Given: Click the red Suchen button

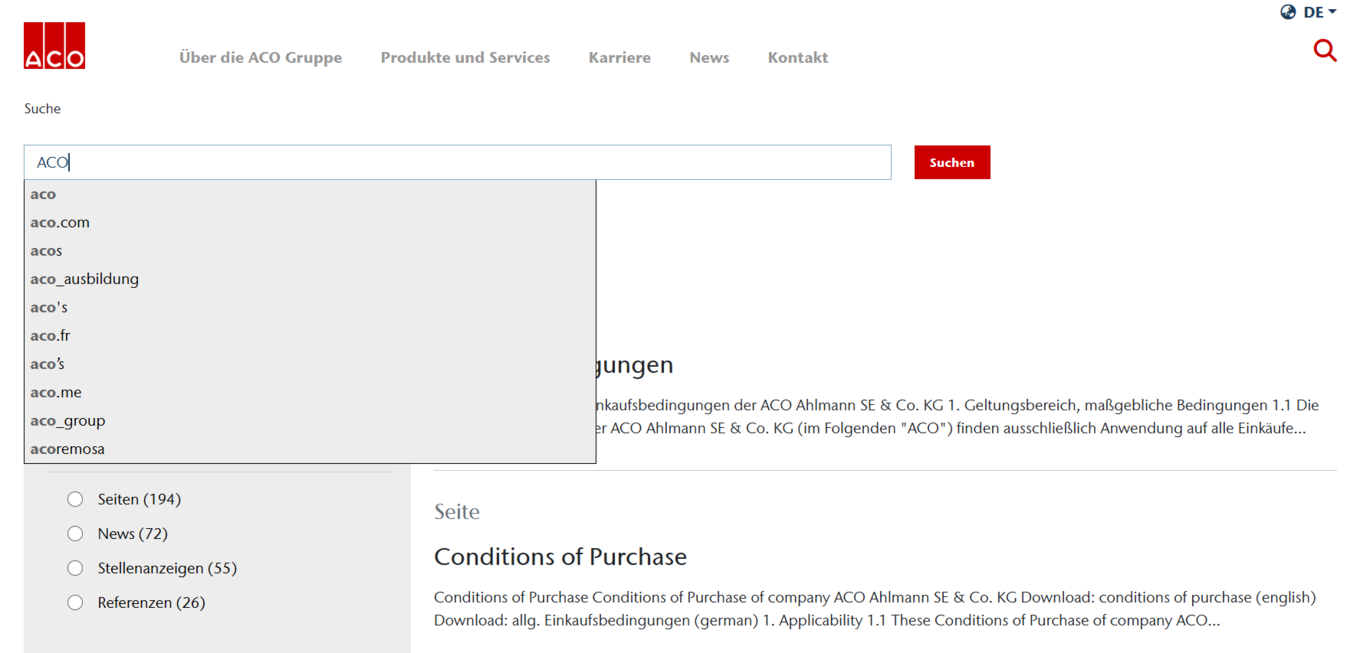Looking at the screenshot, I should click(x=952, y=162).
